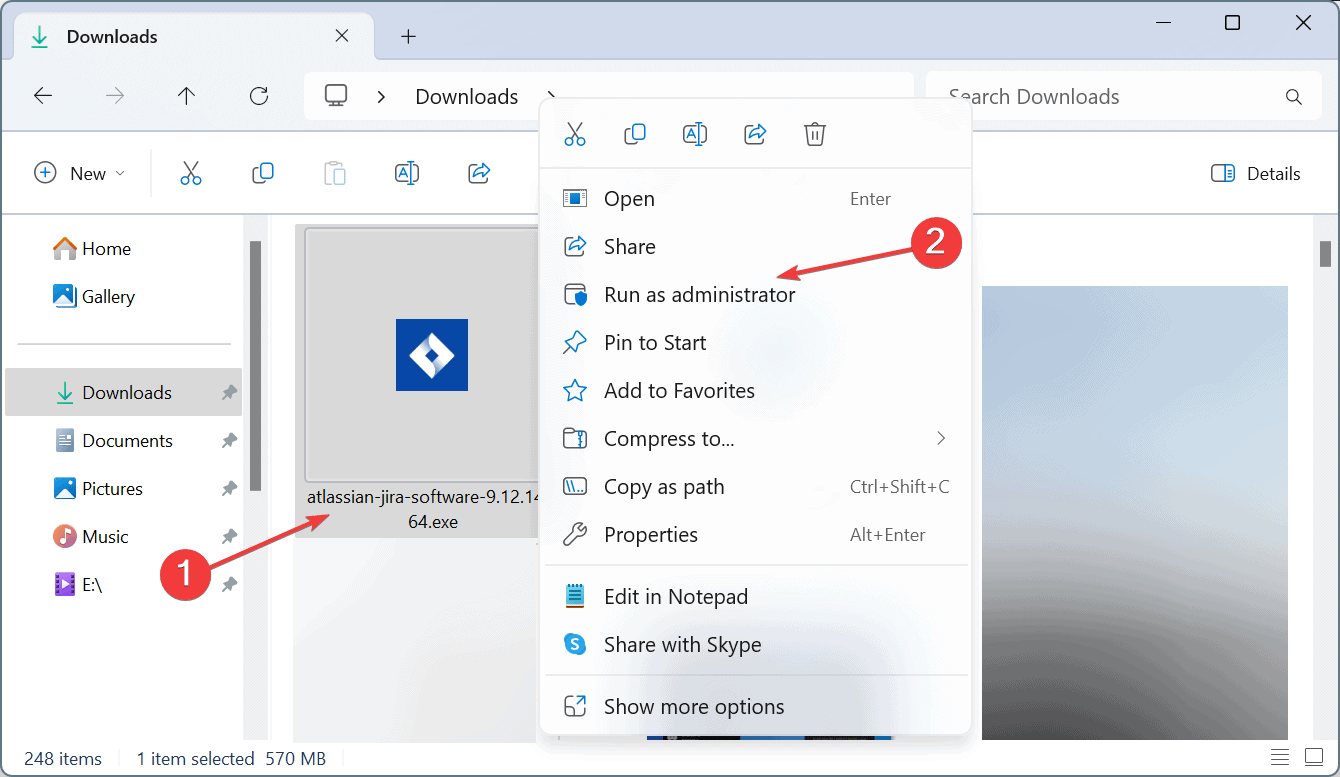
Task: Choose Share from context menu
Action: pos(755,246)
